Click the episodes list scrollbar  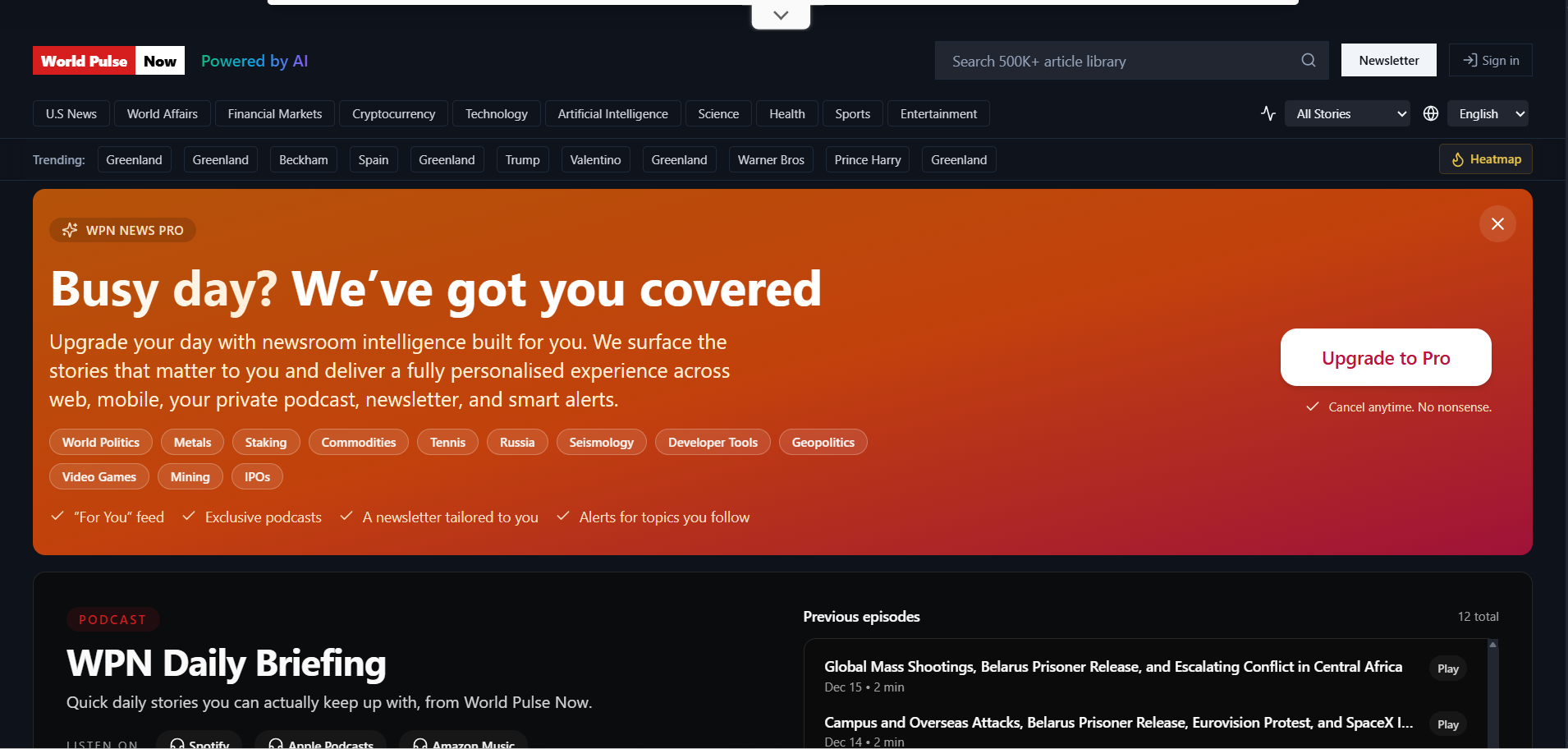point(1492,694)
